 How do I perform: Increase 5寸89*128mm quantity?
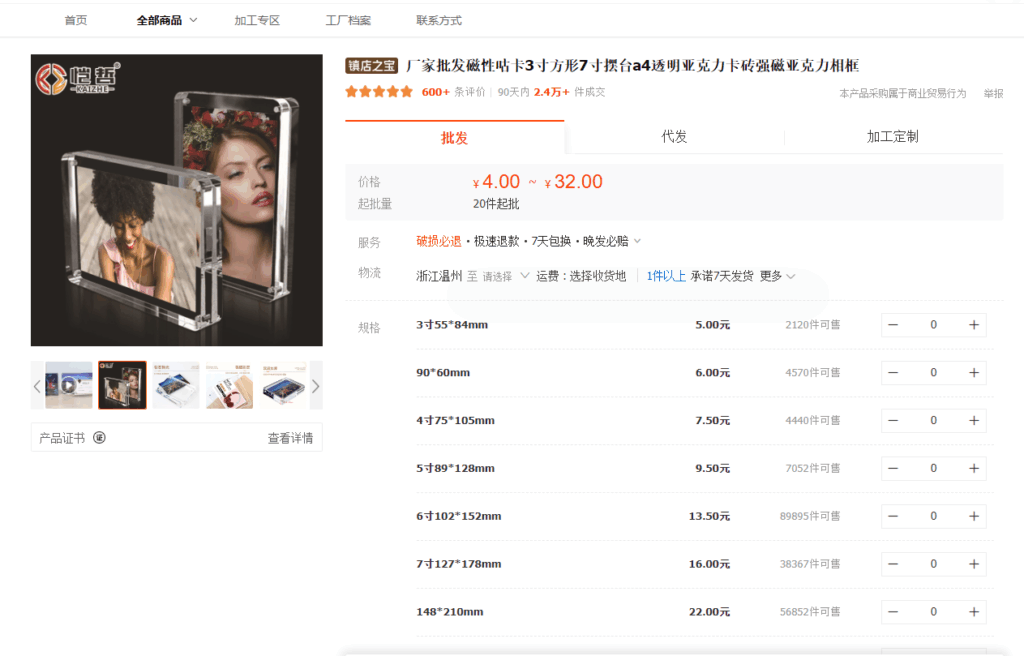(974, 468)
